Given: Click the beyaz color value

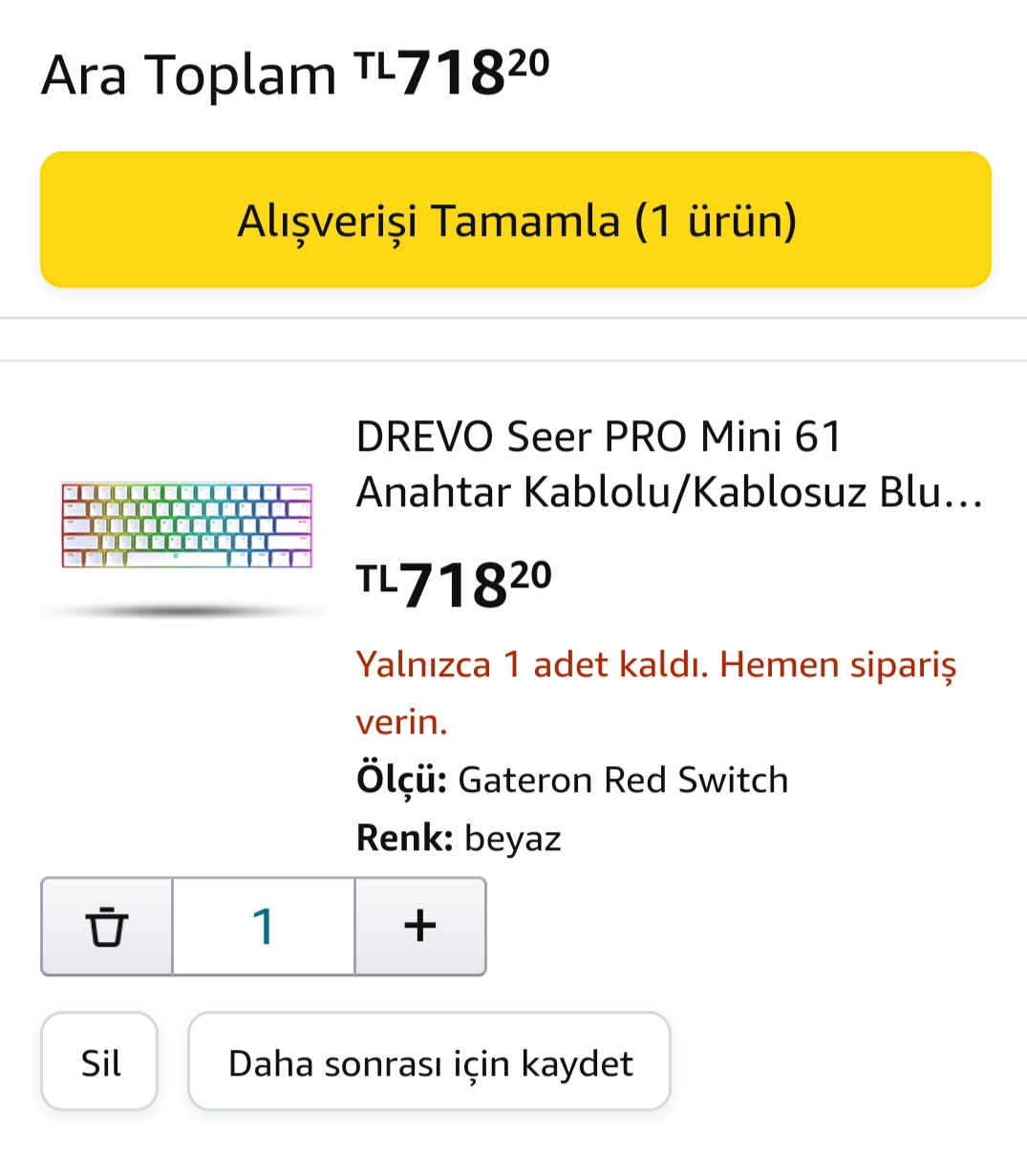Looking at the screenshot, I should click(x=512, y=839).
